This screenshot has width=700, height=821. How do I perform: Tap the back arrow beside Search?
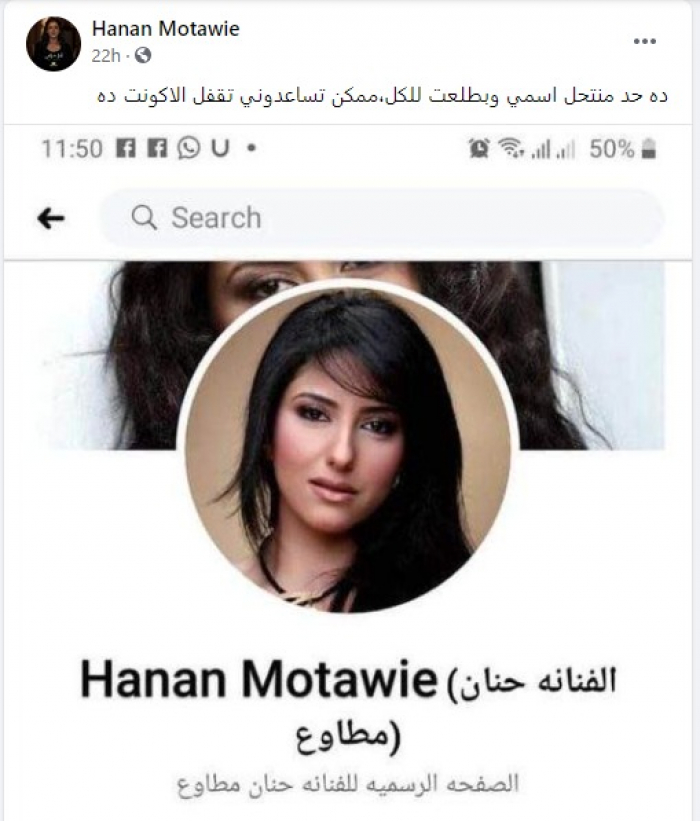point(51,218)
